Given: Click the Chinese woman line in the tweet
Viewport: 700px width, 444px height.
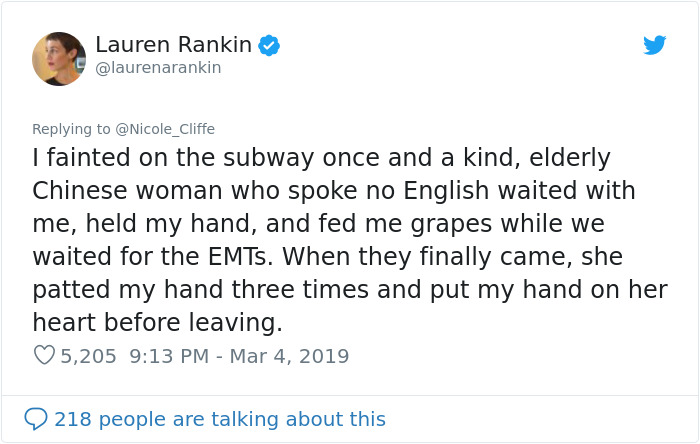Looking at the screenshot, I should pyautogui.click(x=334, y=191).
